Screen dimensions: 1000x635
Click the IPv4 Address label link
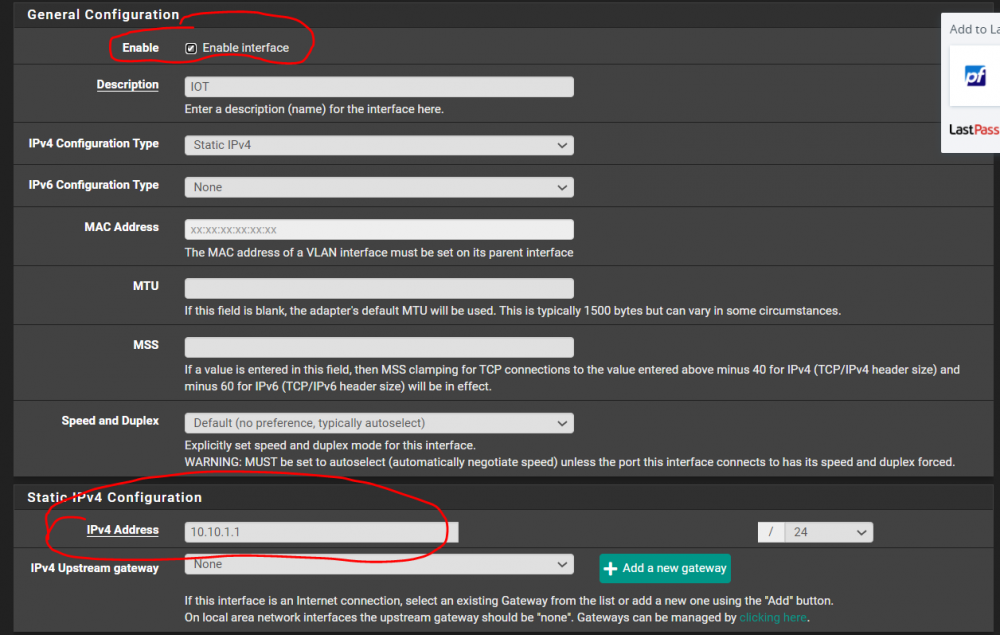[122, 530]
